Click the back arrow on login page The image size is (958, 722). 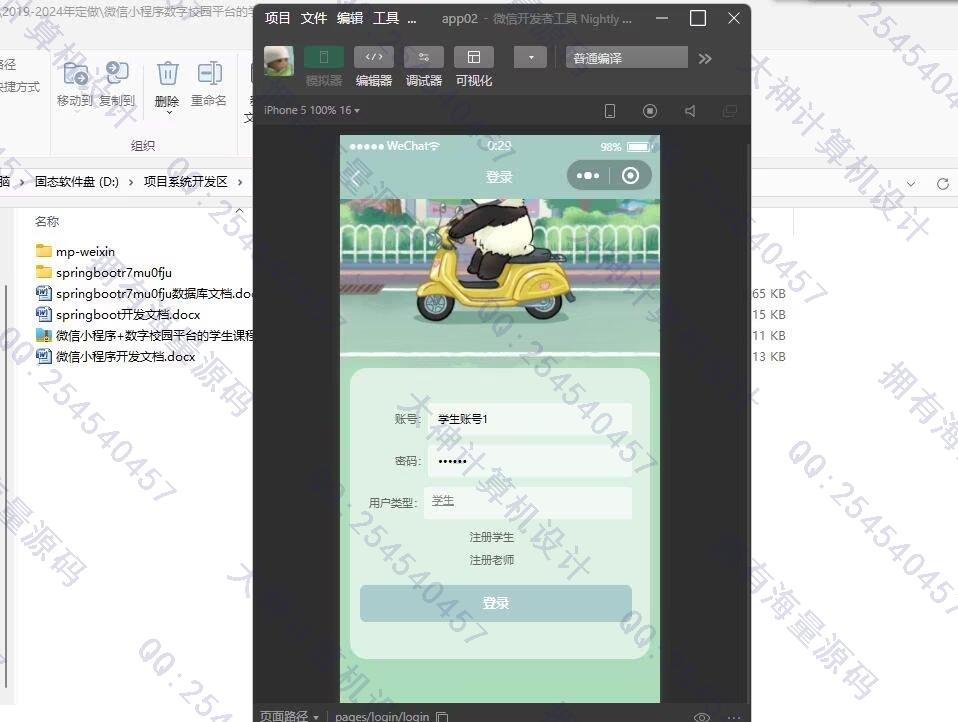click(356, 178)
